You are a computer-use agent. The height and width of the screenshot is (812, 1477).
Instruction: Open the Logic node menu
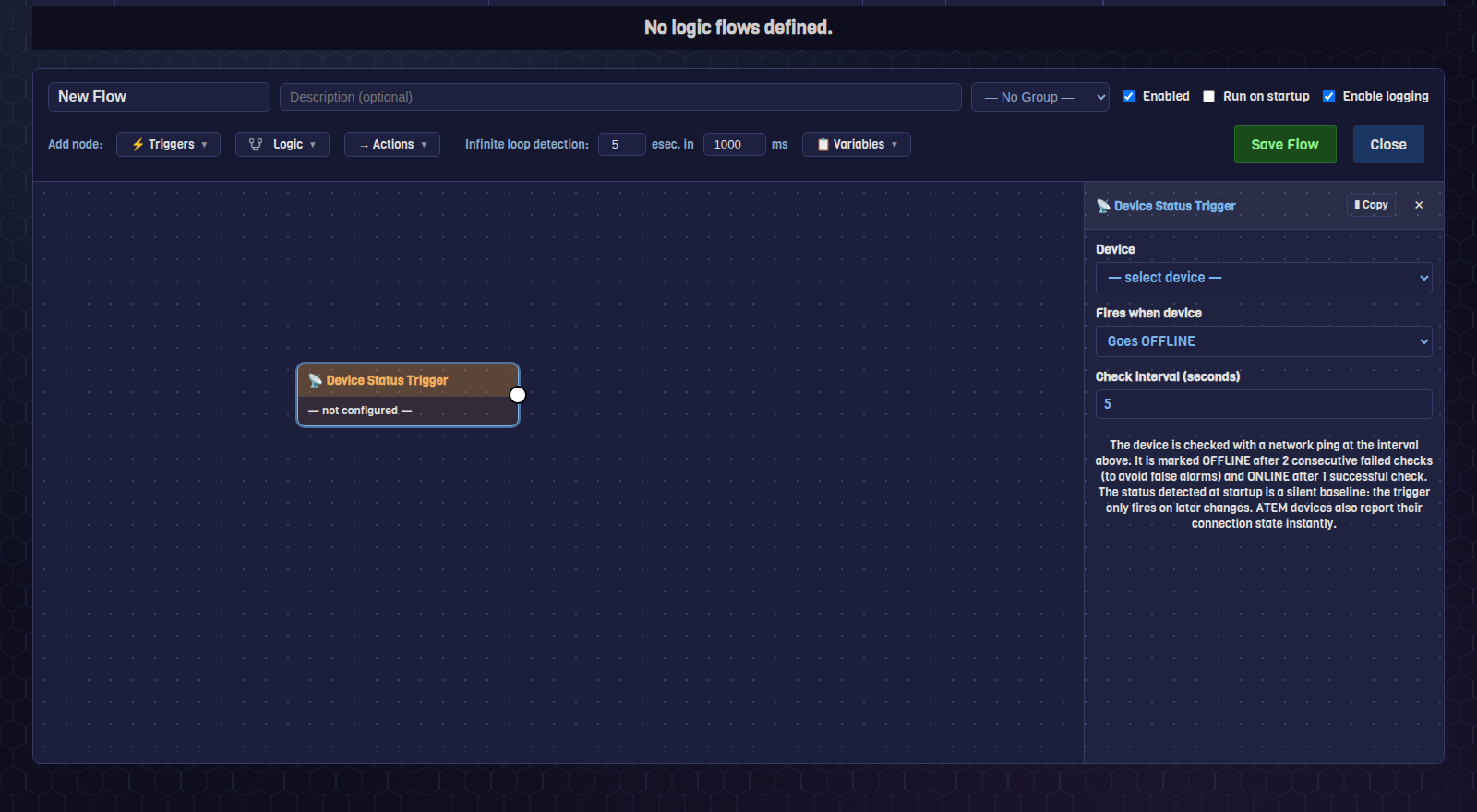pos(282,145)
